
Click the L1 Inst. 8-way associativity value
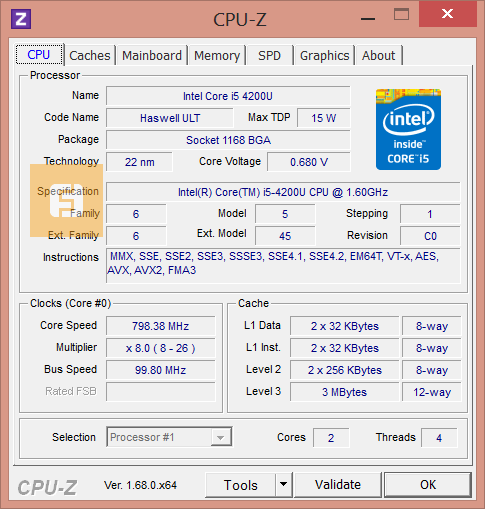click(432, 348)
